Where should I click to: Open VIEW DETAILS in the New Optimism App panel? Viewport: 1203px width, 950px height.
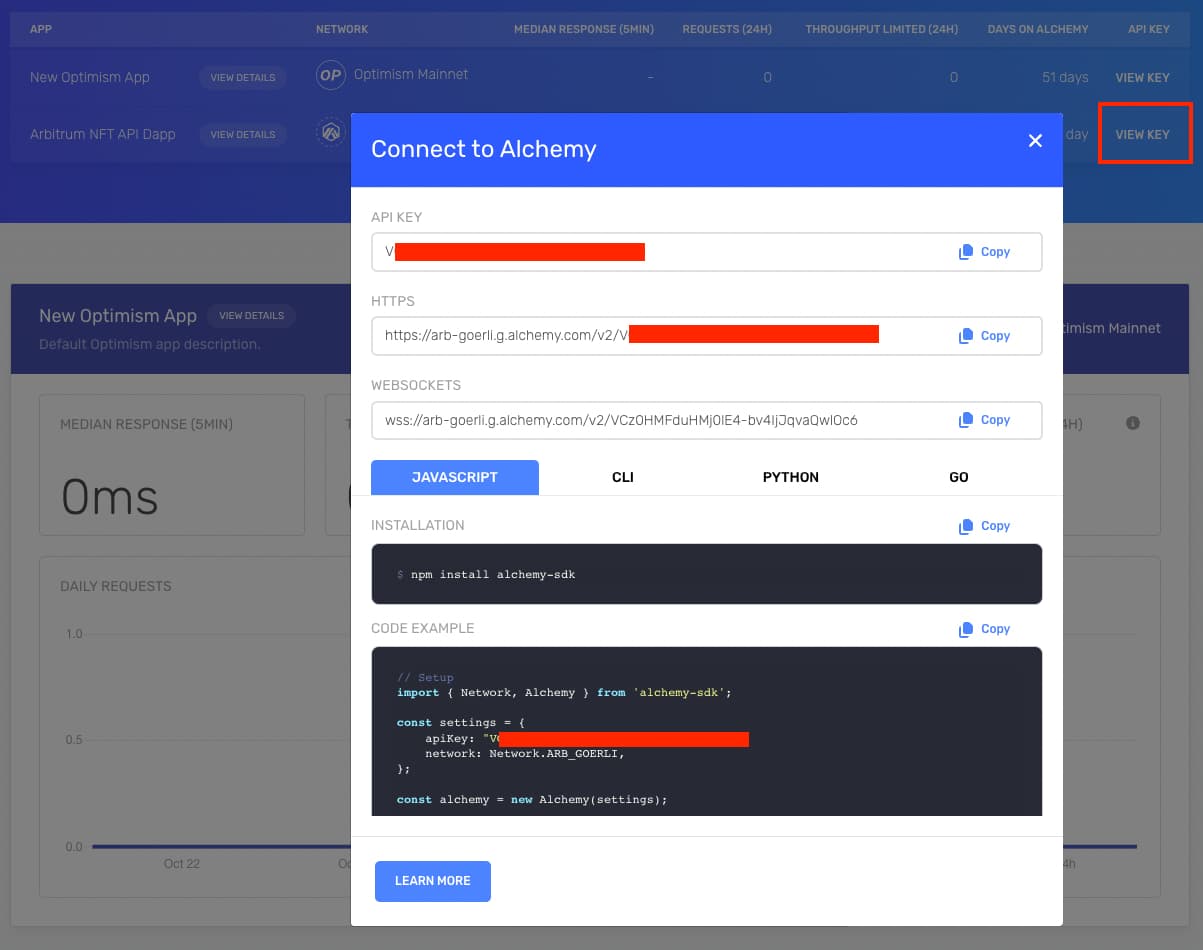251,315
